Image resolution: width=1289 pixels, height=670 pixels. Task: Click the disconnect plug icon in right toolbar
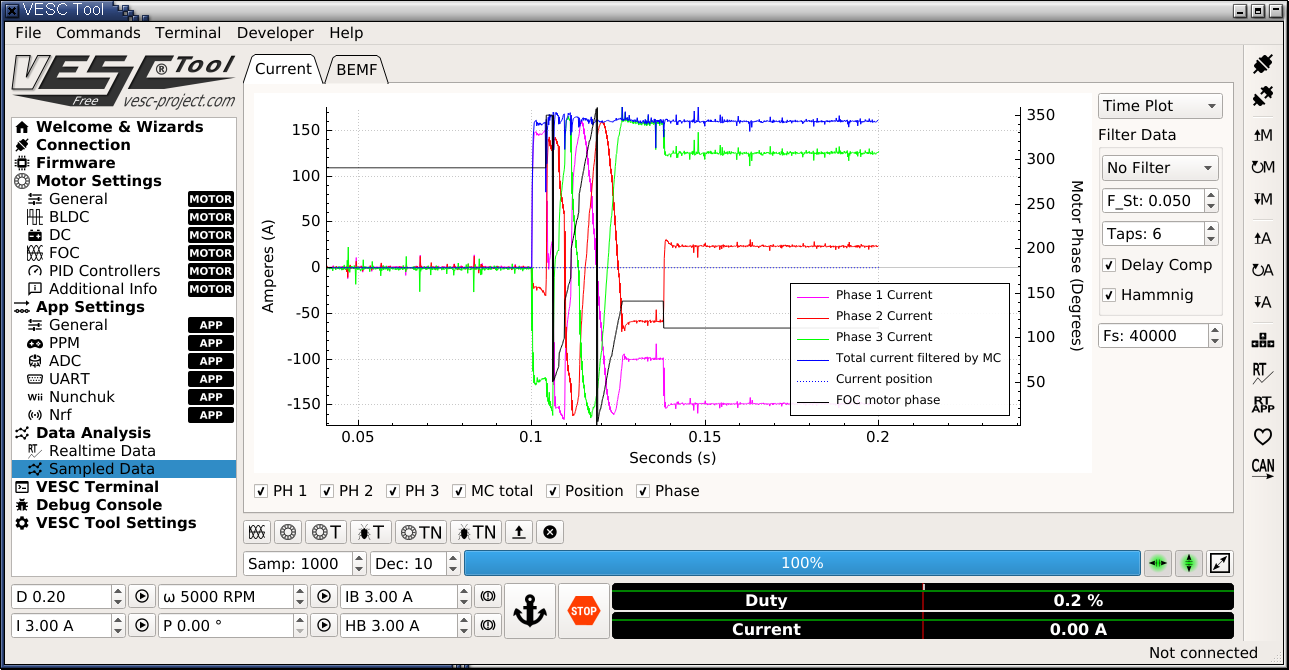point(1263,96)
